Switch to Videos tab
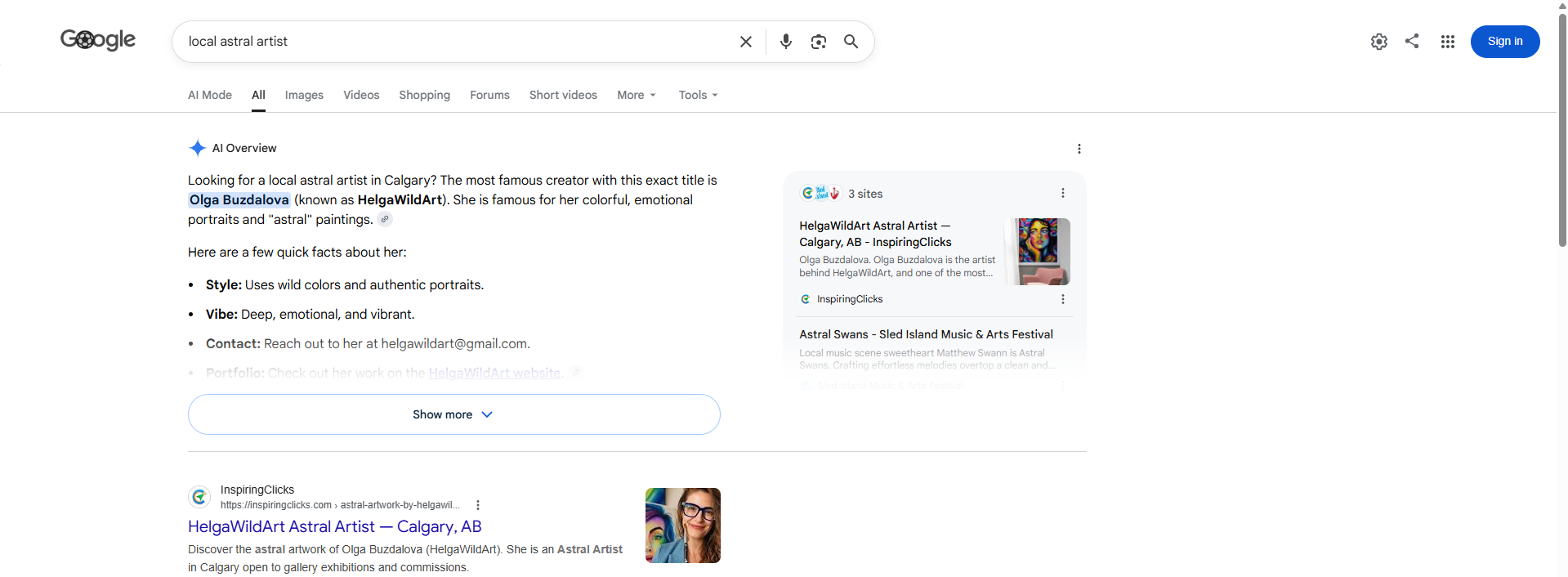The height and width of the screenshot is (577, 1568). (361, 95)
